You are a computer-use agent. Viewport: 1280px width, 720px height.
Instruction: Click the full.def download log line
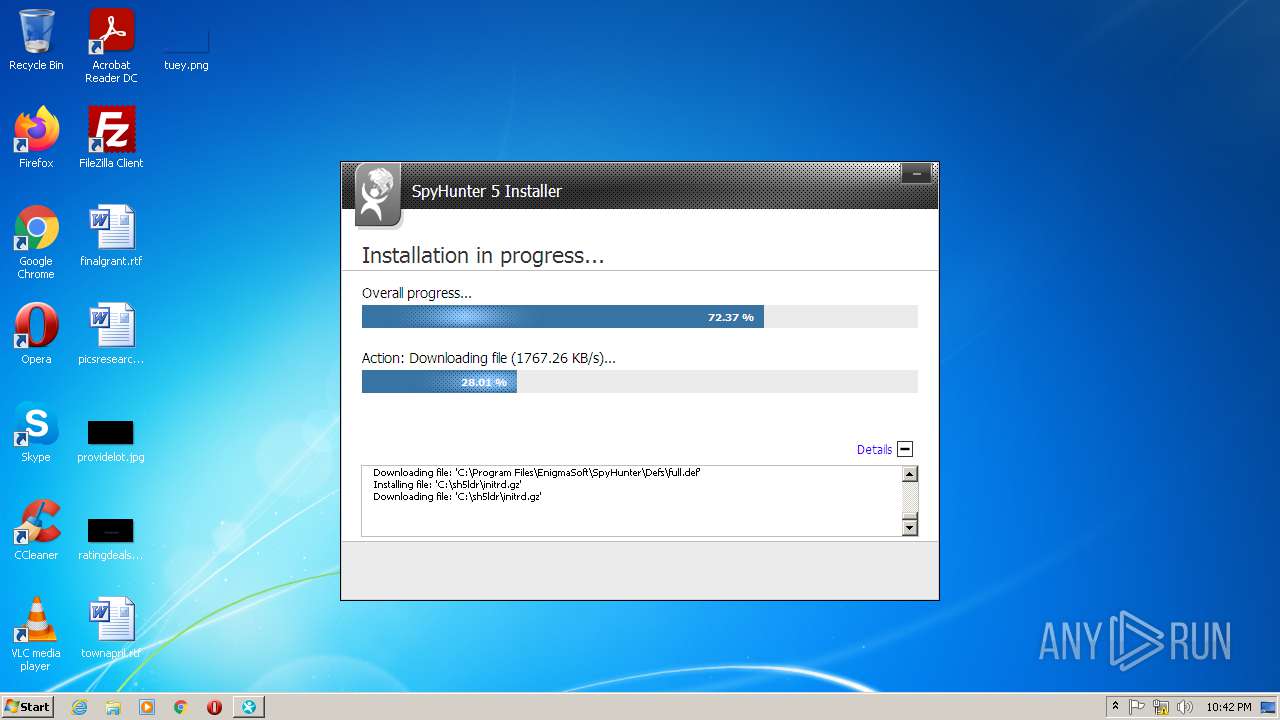click(x=537, y=472)
